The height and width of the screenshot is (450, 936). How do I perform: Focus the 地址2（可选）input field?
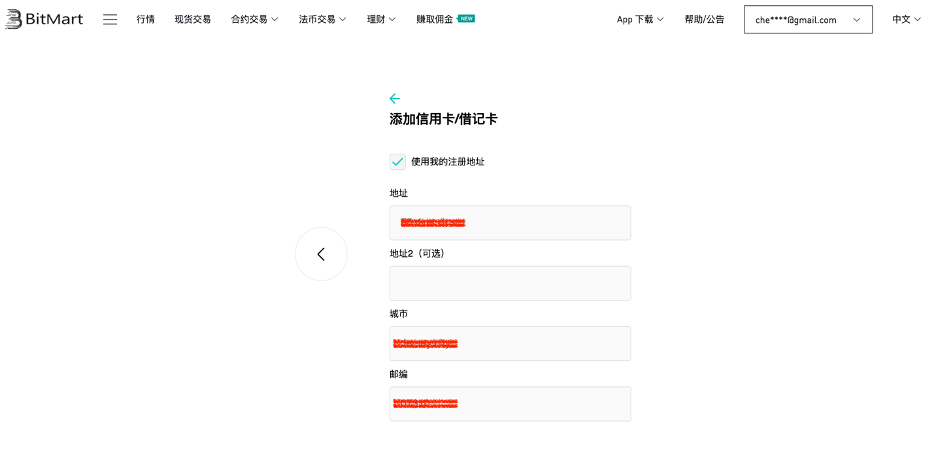pos(510,283)
